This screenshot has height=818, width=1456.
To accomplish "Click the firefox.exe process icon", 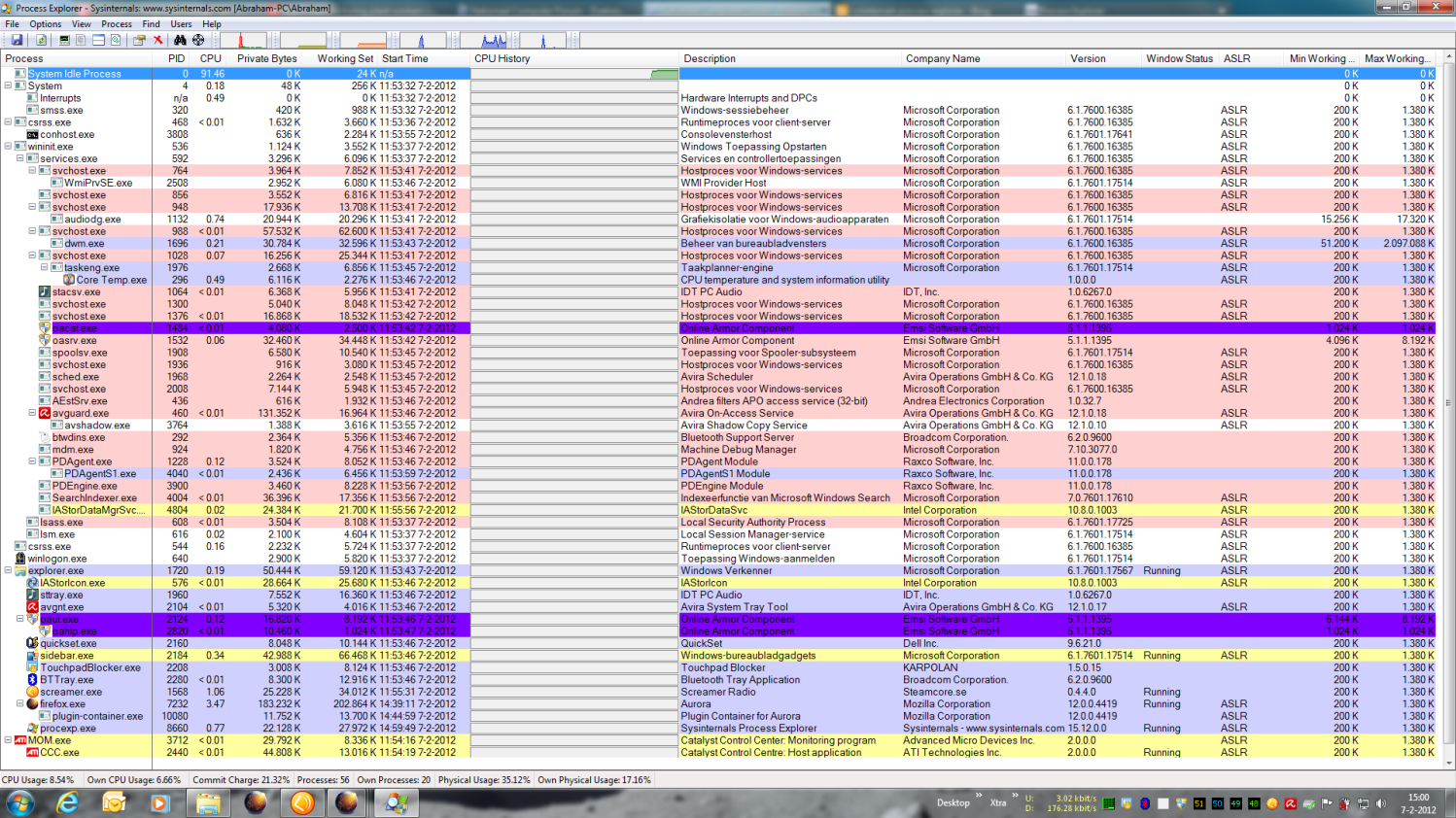I will [x=32, y=703].
